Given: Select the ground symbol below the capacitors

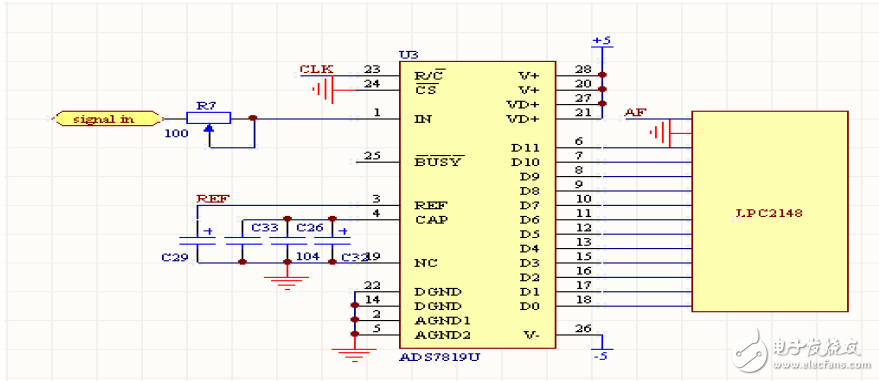Looking at the screenshot, I should click(x=287, y=282).
